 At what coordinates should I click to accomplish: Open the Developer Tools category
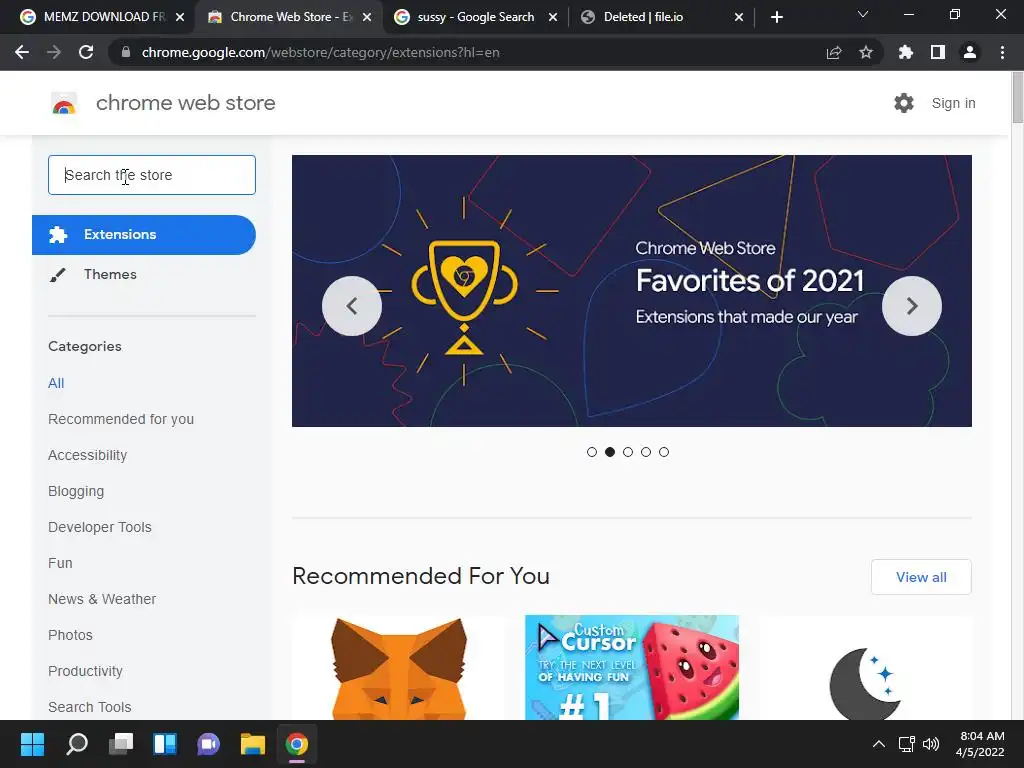[100, 527]
